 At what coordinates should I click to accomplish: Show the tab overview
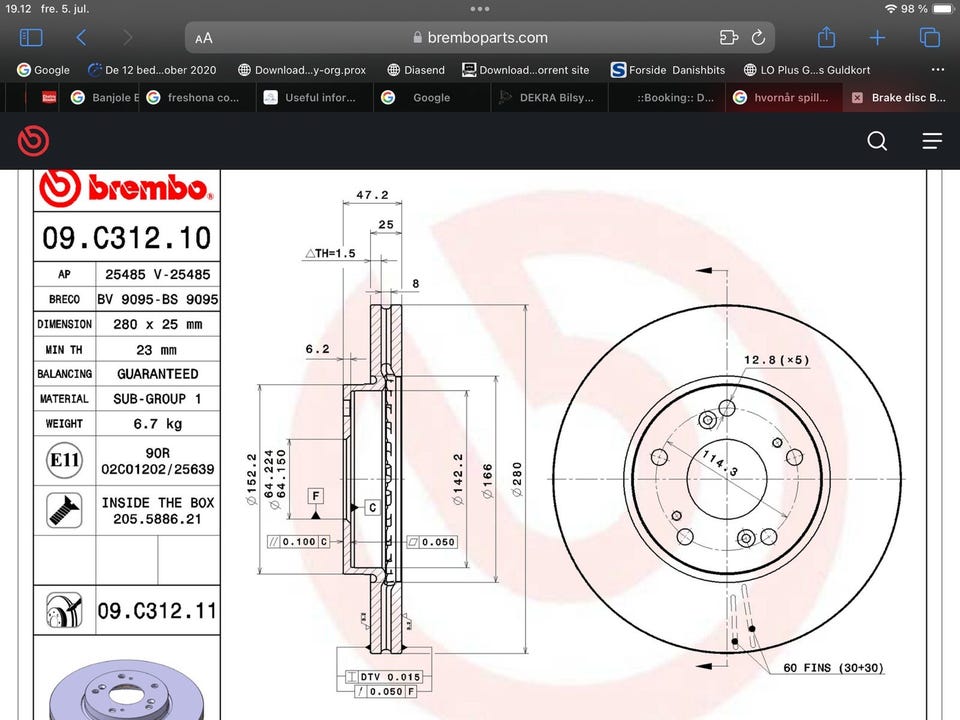[929, 38]
